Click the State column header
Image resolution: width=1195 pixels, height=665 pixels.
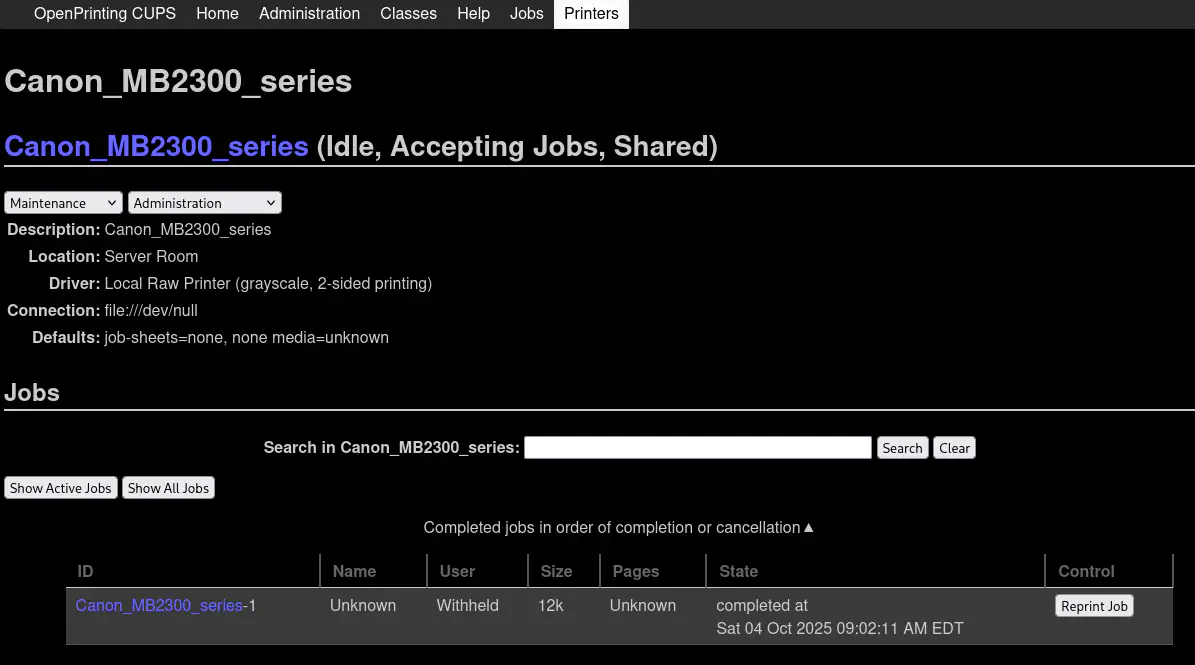point(738,572)
